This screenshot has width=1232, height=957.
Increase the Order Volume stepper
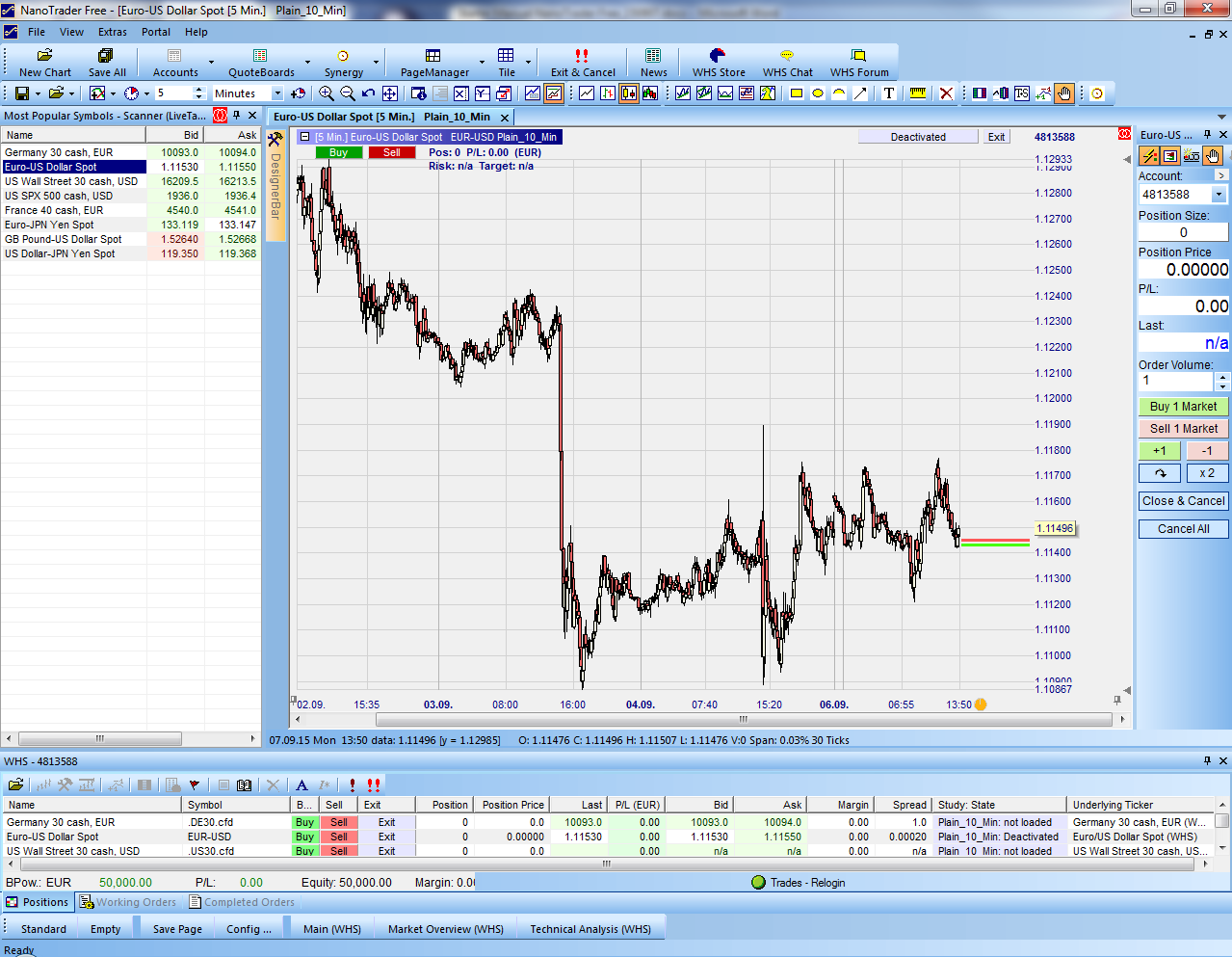[x=1222, y=376]
